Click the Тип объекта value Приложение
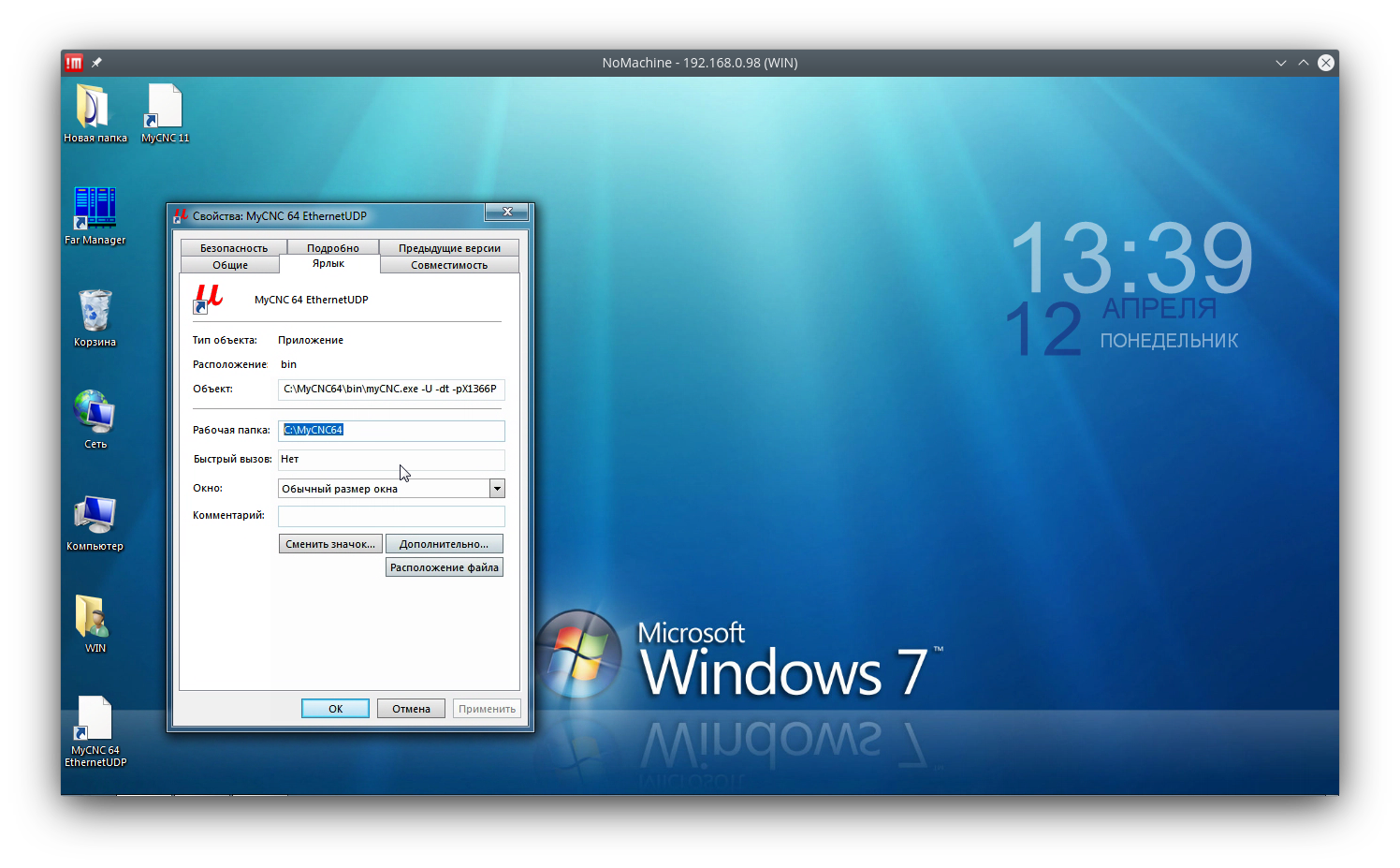Image resolution: width=1400 pixels, height=868 pixels. coord(311,340)
